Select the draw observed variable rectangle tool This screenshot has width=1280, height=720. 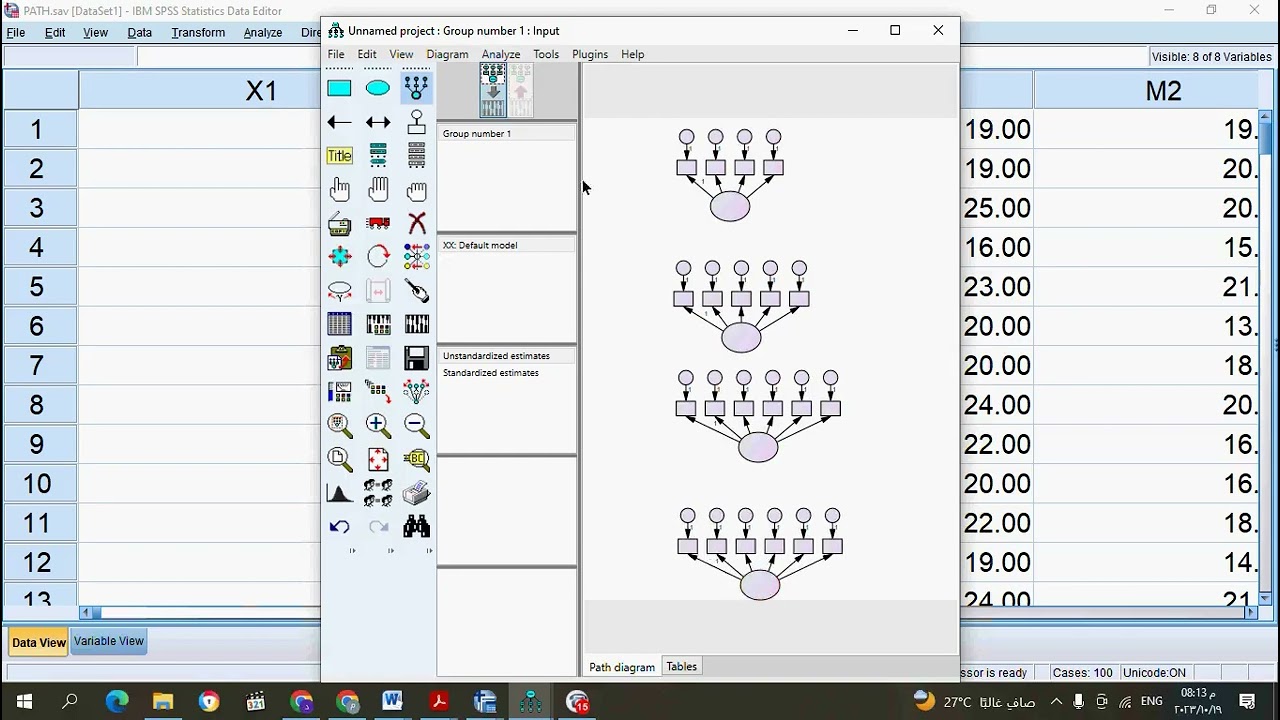(x=339, y=88)
